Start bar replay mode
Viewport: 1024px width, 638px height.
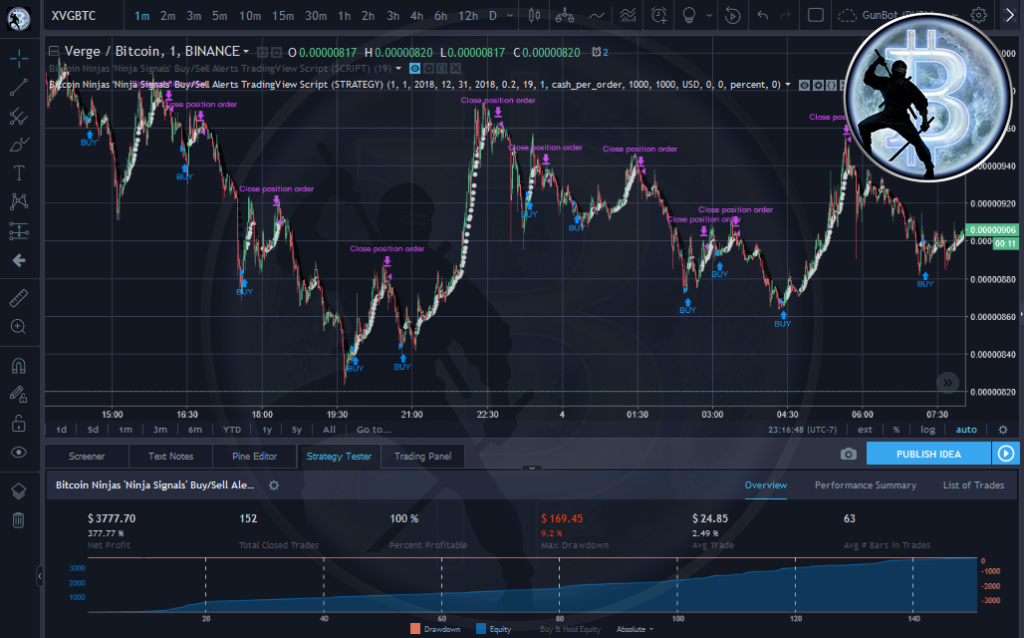tap(733, 16)
